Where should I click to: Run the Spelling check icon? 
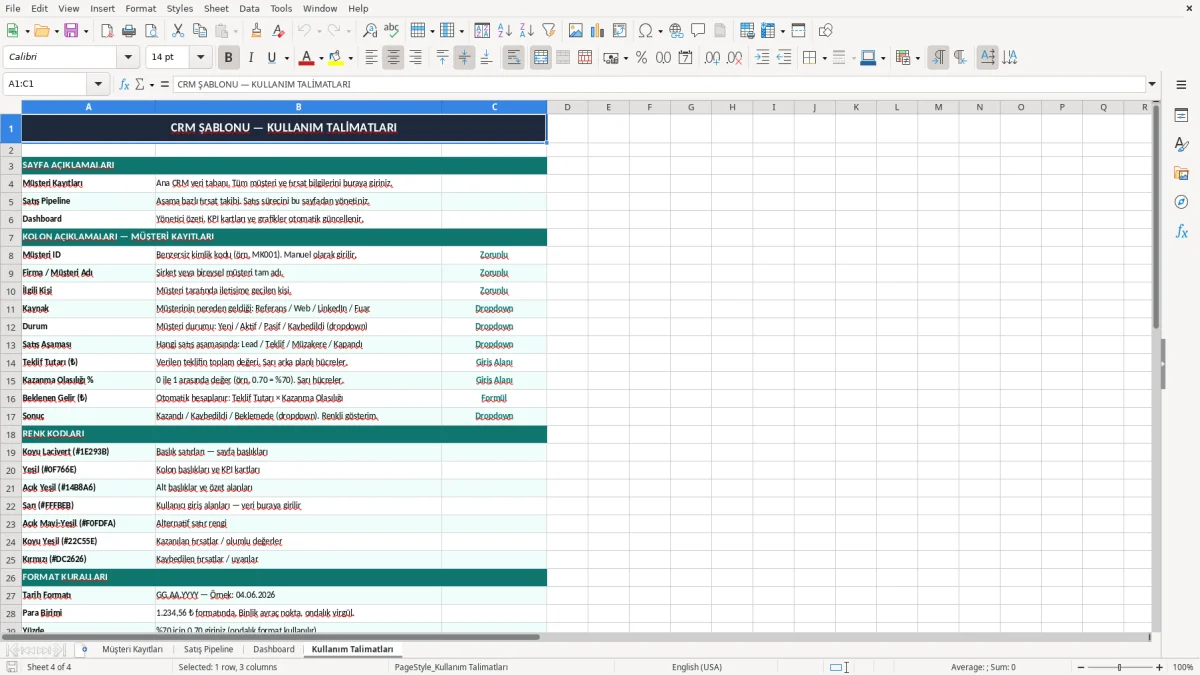391,31
